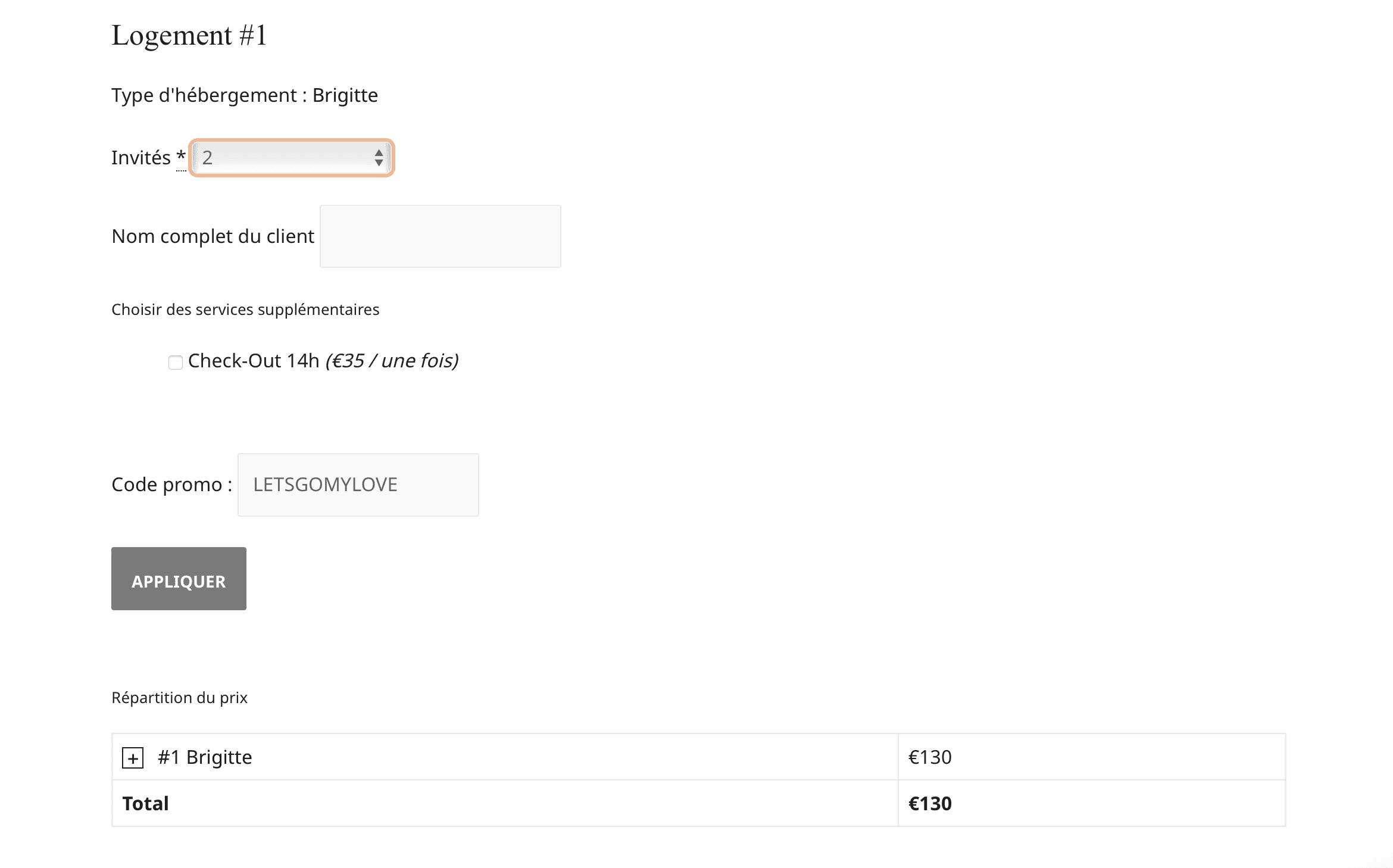Click the bold Total label
The height and width of the screenshot is (868, 1393).
pos(145,804)
